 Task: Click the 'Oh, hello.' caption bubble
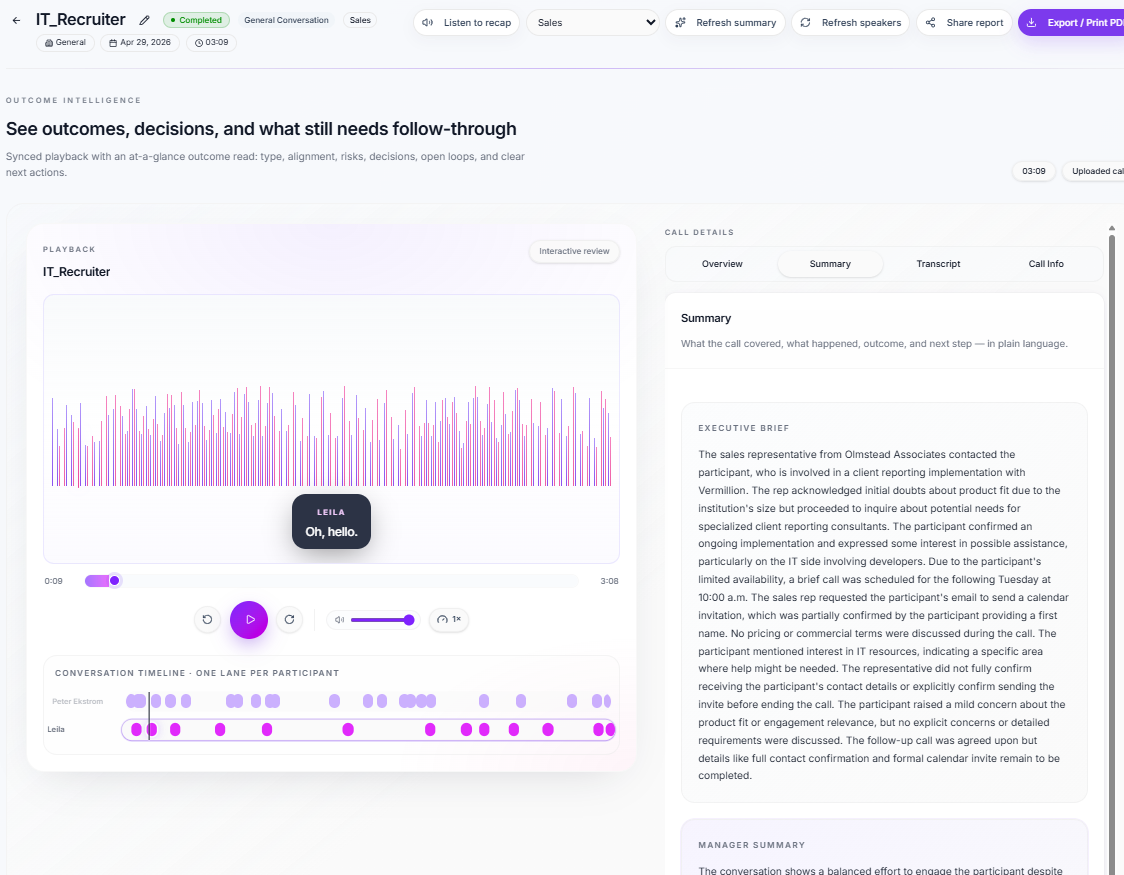coord(331,522)
